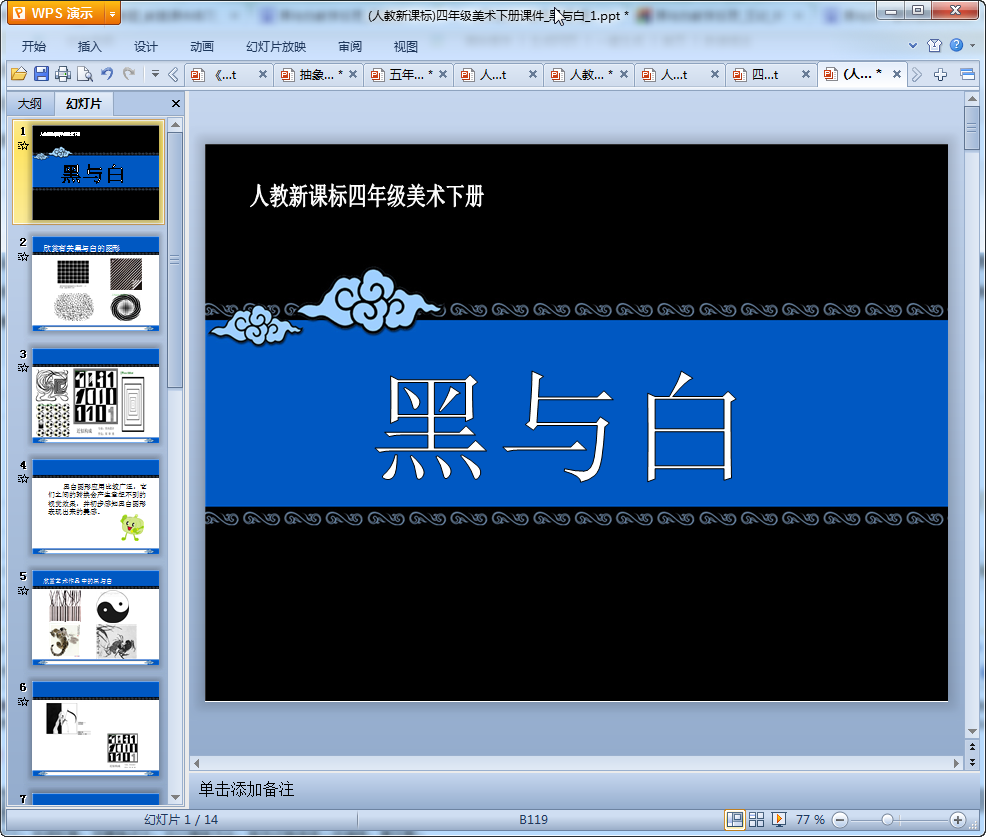
Task: Zoom in with the plus button
Action: [x=958, y=820]
